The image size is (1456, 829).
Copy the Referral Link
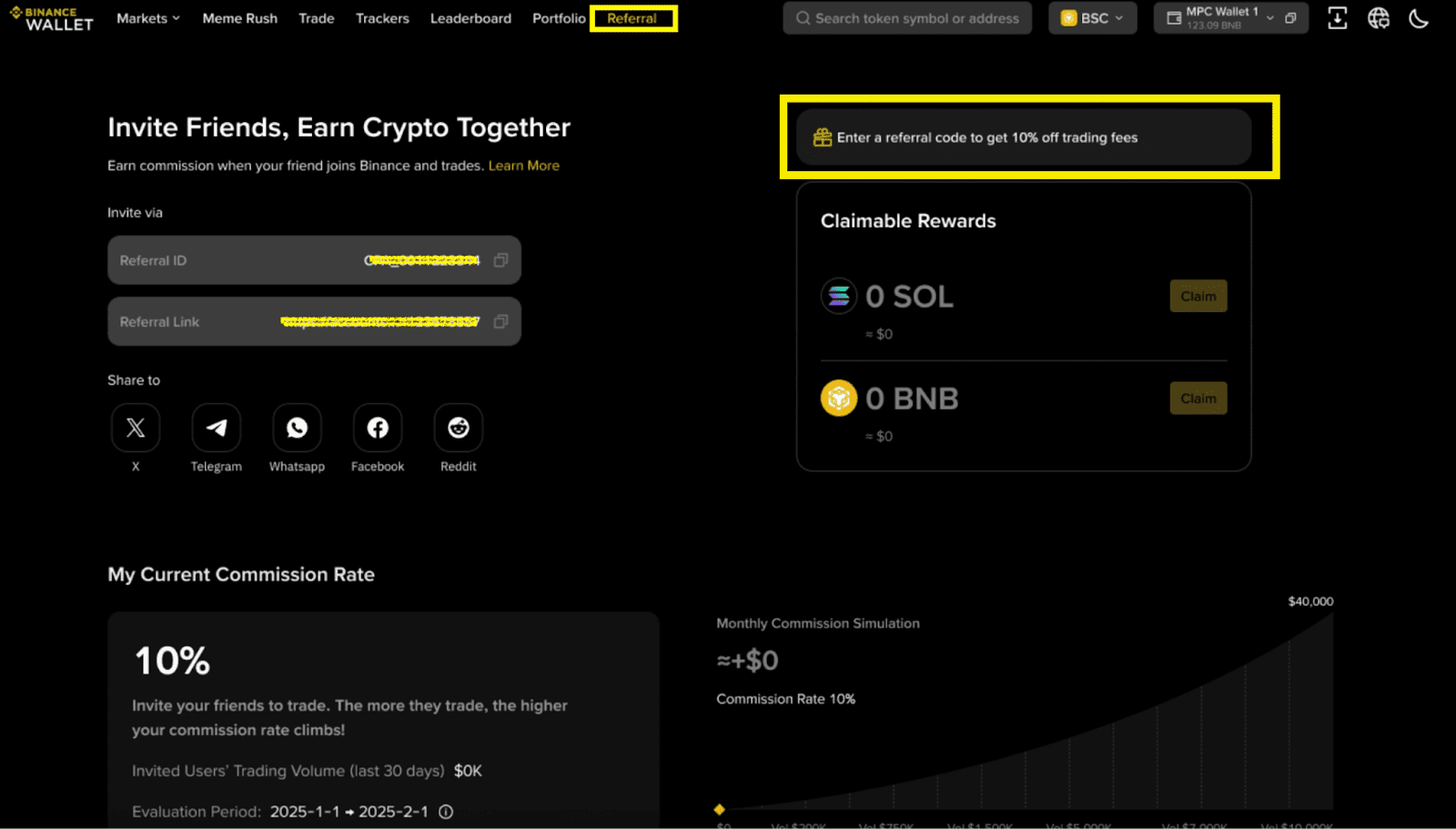500,321
